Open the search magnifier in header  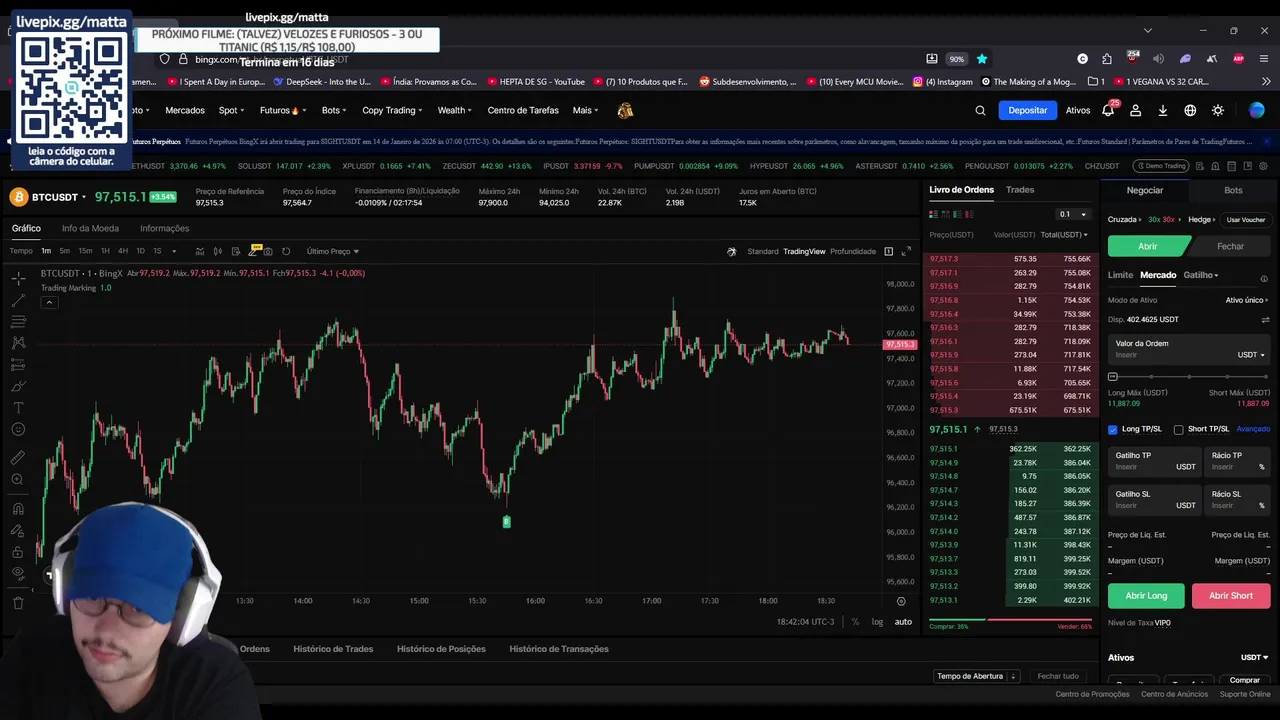(980, 110)
